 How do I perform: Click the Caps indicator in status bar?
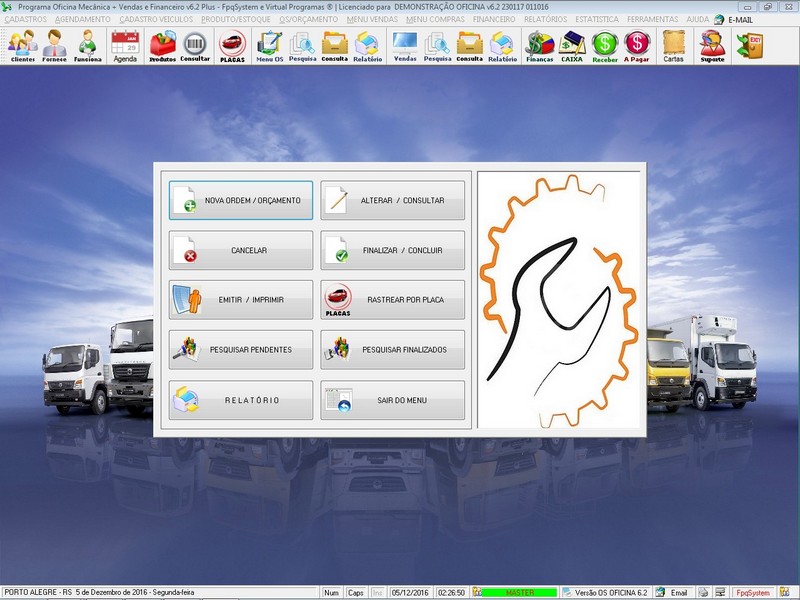356,592
